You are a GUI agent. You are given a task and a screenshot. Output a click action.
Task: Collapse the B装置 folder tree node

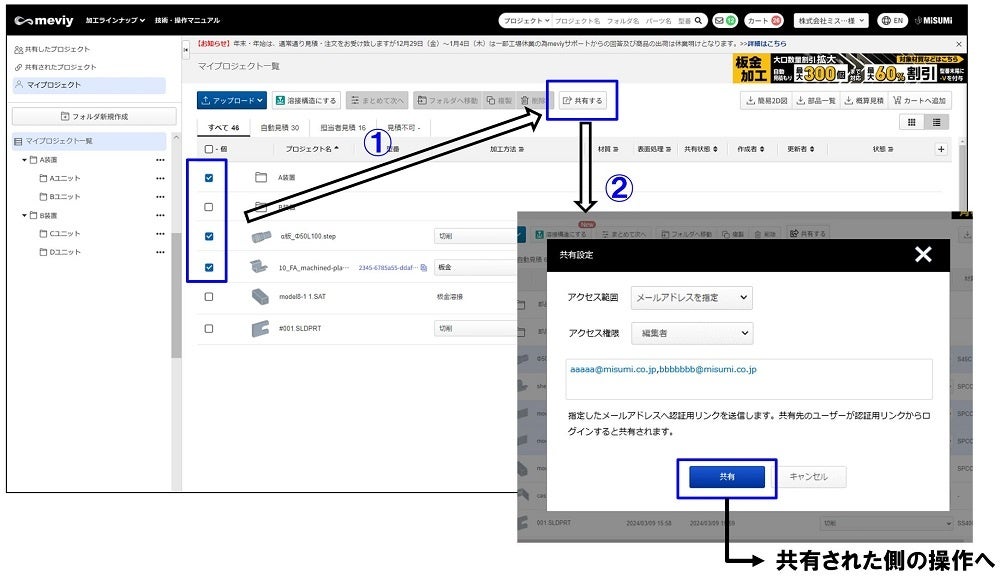(24, 215)
